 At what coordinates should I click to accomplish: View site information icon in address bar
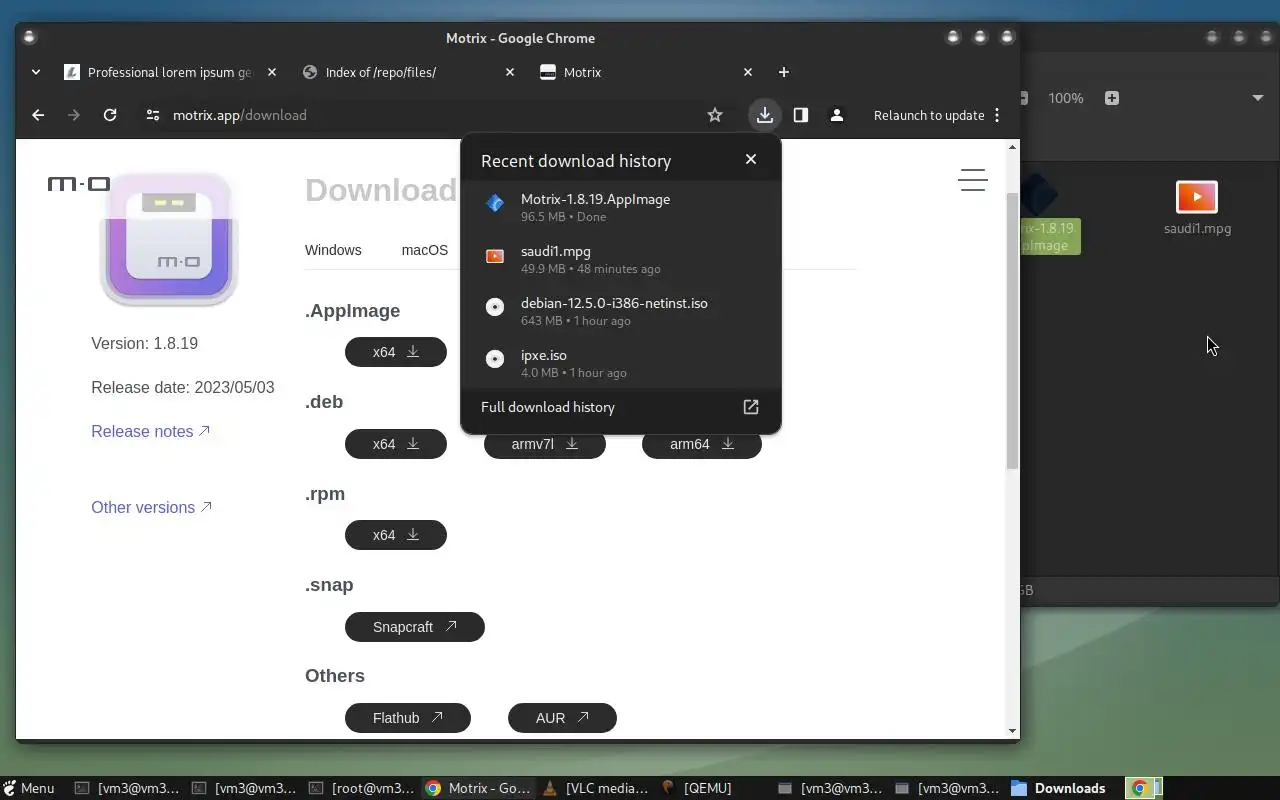(x=152, y=115)
